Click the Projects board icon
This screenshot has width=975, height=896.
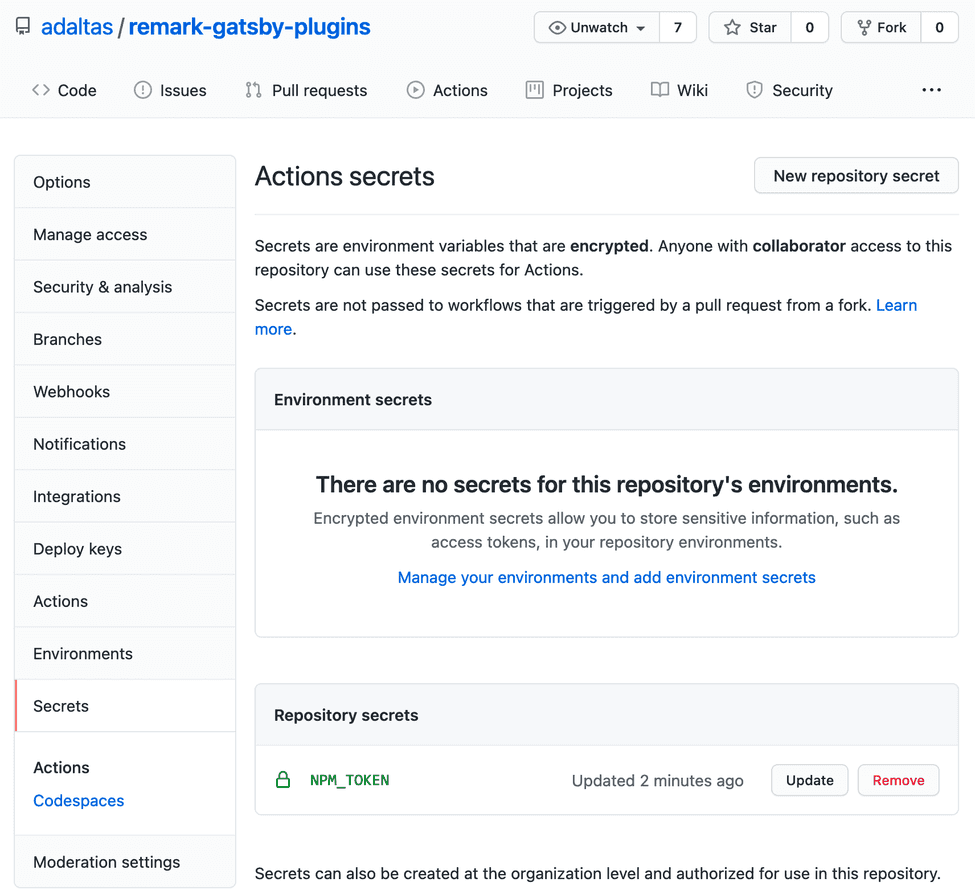click(533, 90)
